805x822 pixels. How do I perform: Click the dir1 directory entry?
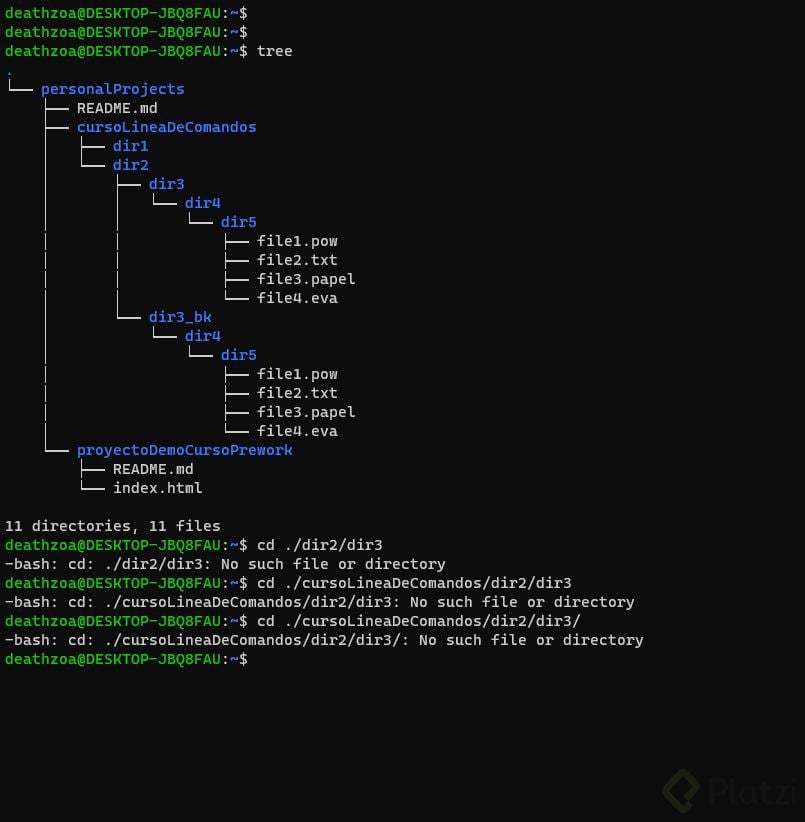click(x=130, y=146)
